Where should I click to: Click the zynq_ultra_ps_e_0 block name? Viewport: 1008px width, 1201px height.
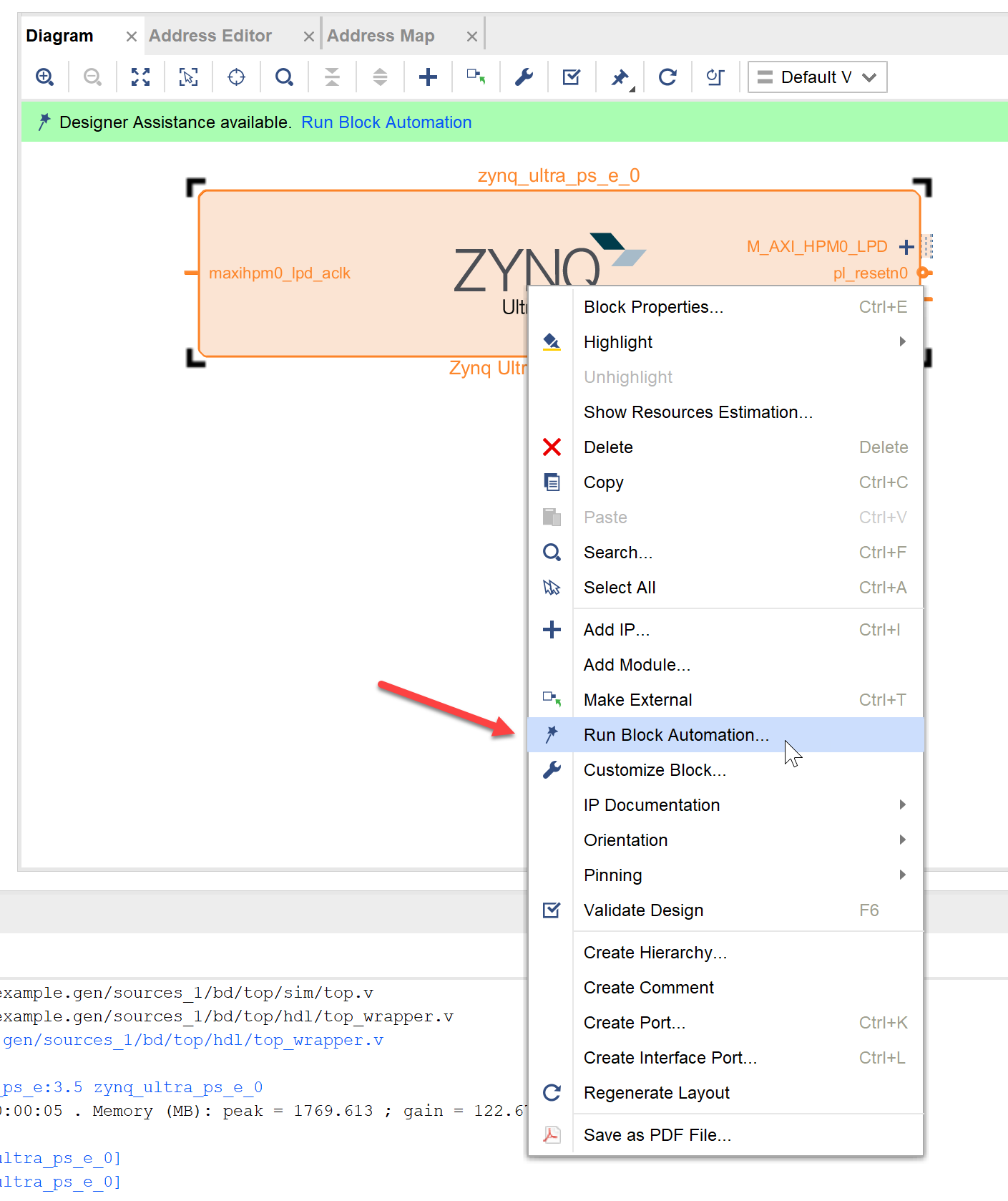coord(559,175)
